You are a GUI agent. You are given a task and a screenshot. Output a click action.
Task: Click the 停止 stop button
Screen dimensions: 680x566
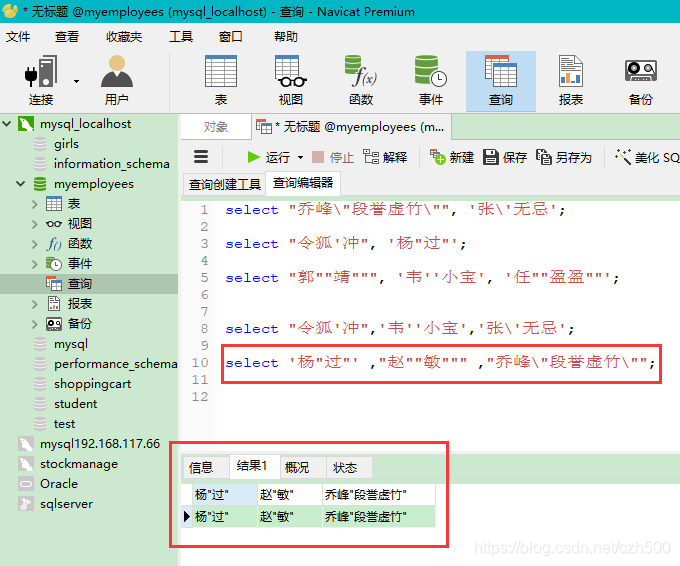click(x=333, y=157)
